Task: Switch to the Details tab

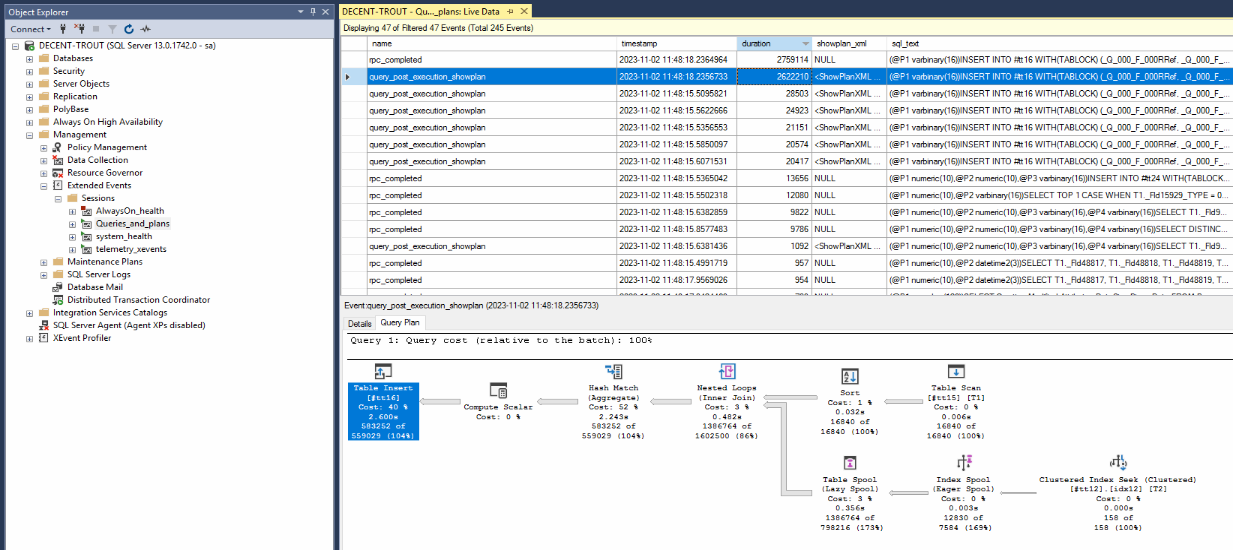Action: [359, 323]
